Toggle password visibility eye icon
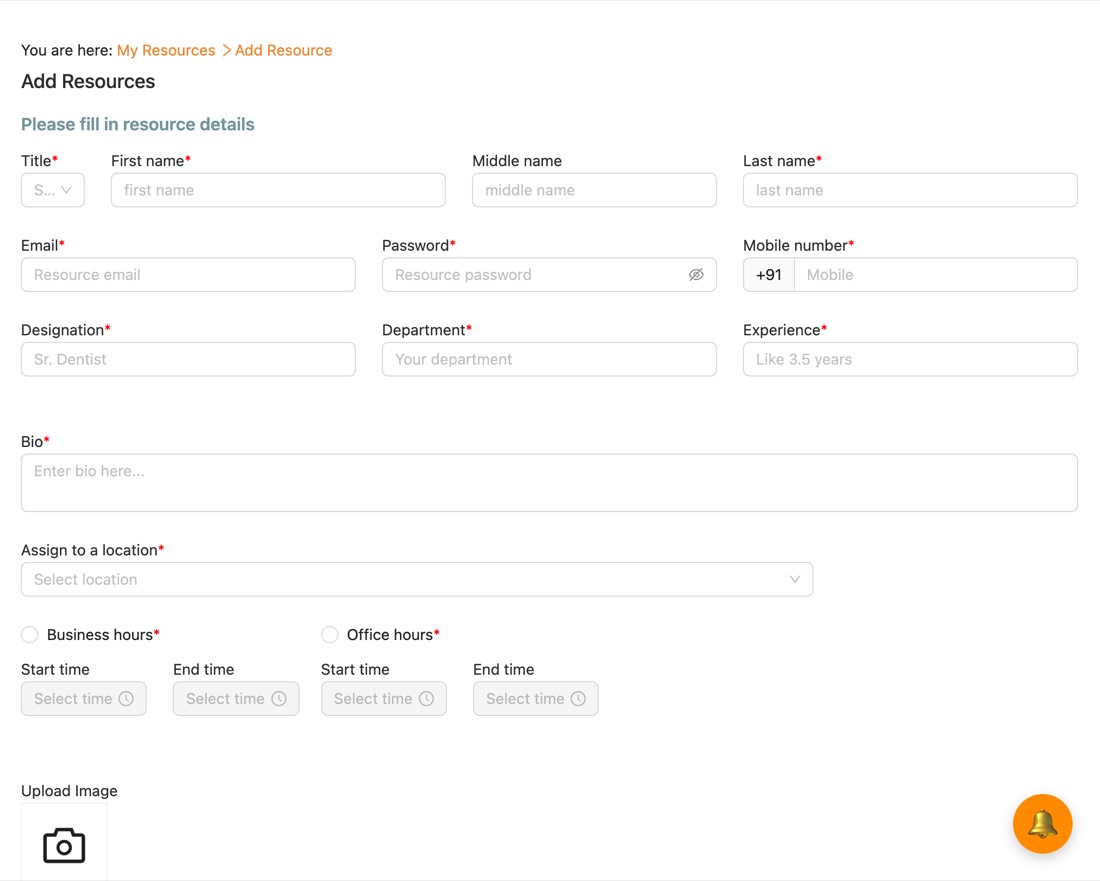Viewport: 1100px width, 881px height. click(x=696, y=275)
